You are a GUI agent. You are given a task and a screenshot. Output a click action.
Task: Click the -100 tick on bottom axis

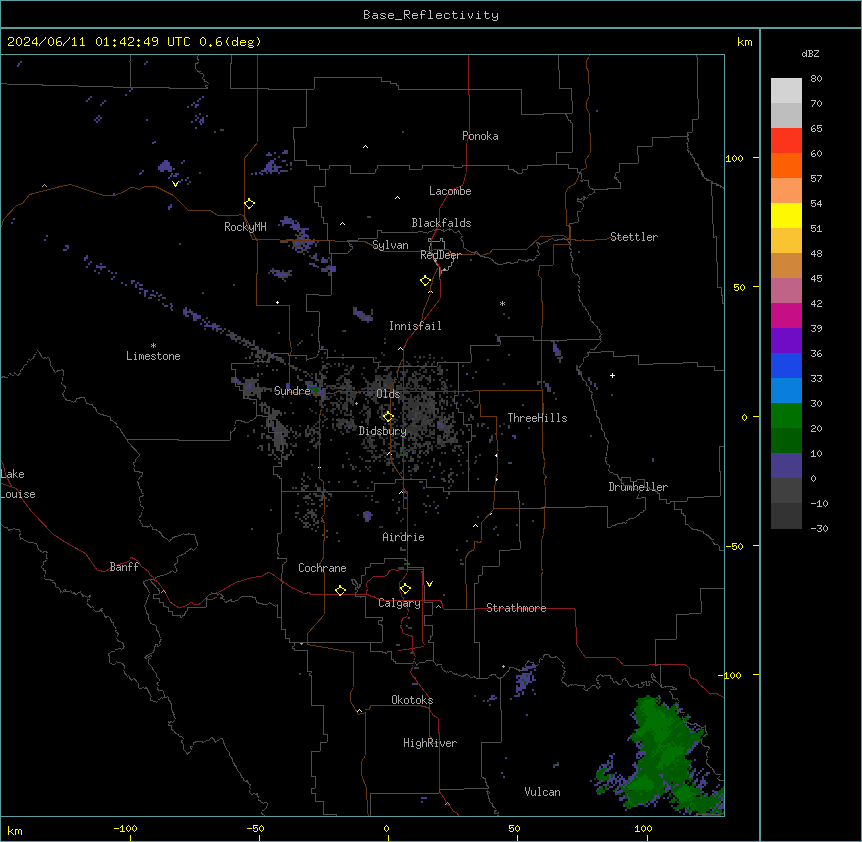coord(126,828)
